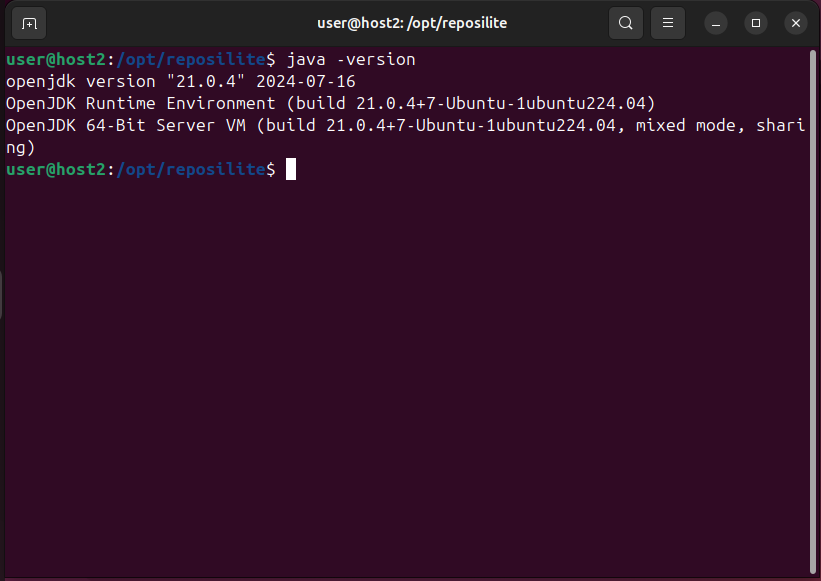
Task: Click the last prompt's "/opt/reposilite" path
Action: [191, 170]
